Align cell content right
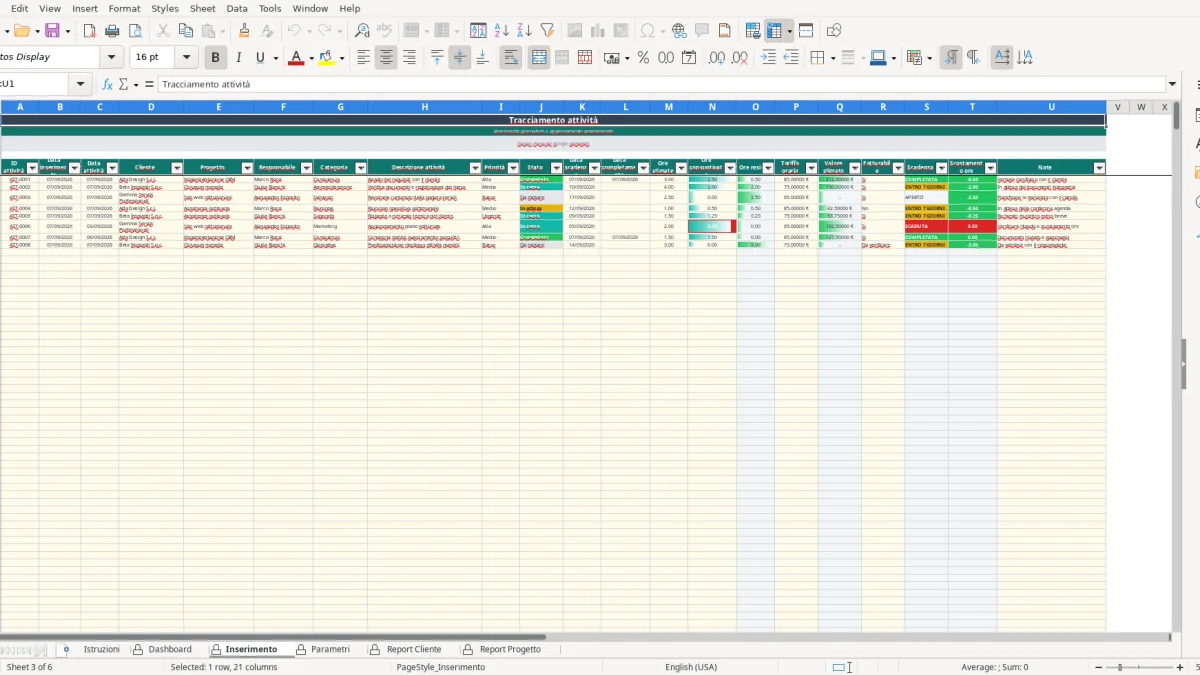 [409, 58]
